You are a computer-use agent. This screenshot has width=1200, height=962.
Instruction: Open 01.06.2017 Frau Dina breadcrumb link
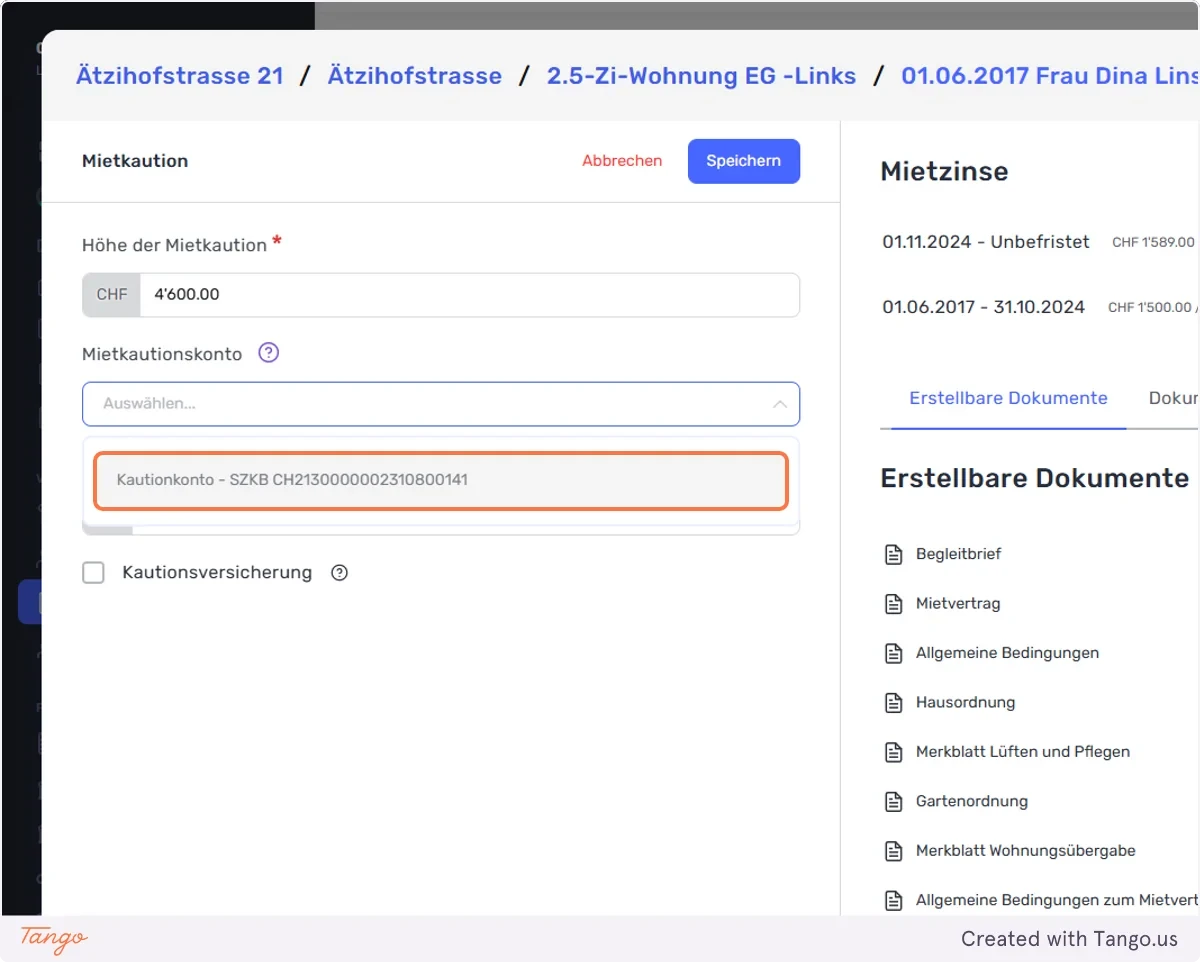point(1050,76)
